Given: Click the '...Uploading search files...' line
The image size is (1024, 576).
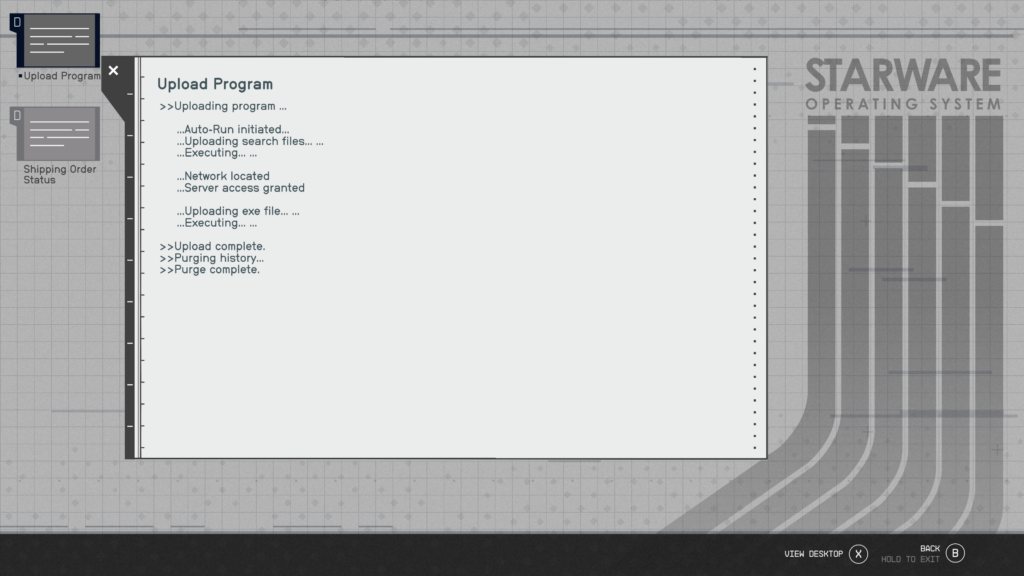Looking at the screenshot, I should point(249,141).
